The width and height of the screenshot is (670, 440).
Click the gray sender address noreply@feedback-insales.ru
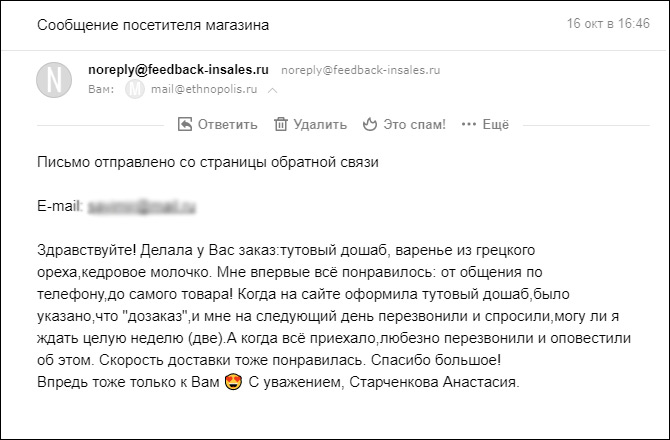click(x=361, y=70)
